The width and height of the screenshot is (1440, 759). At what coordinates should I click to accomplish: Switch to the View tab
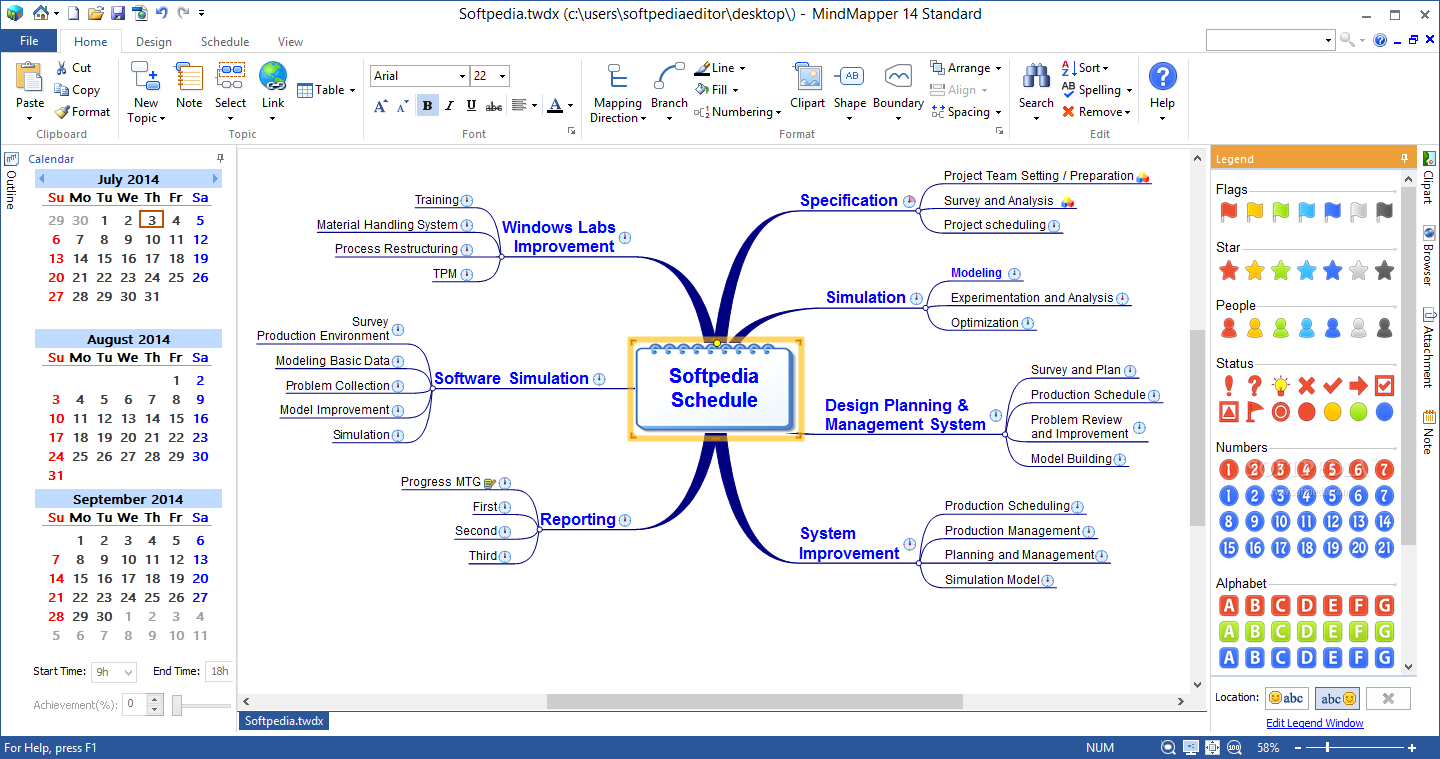pos(290,42)
